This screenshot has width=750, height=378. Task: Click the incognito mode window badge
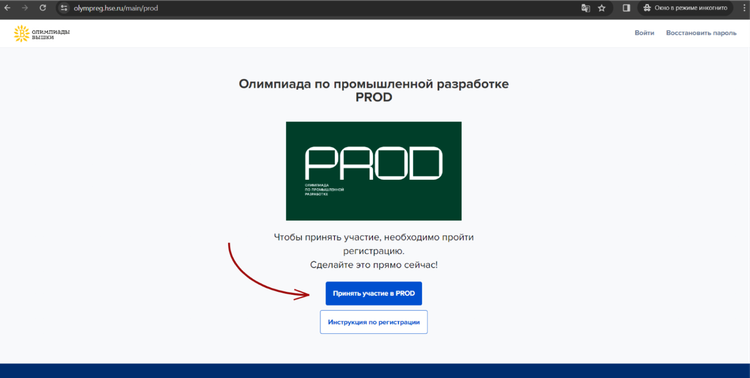point(685,8)
